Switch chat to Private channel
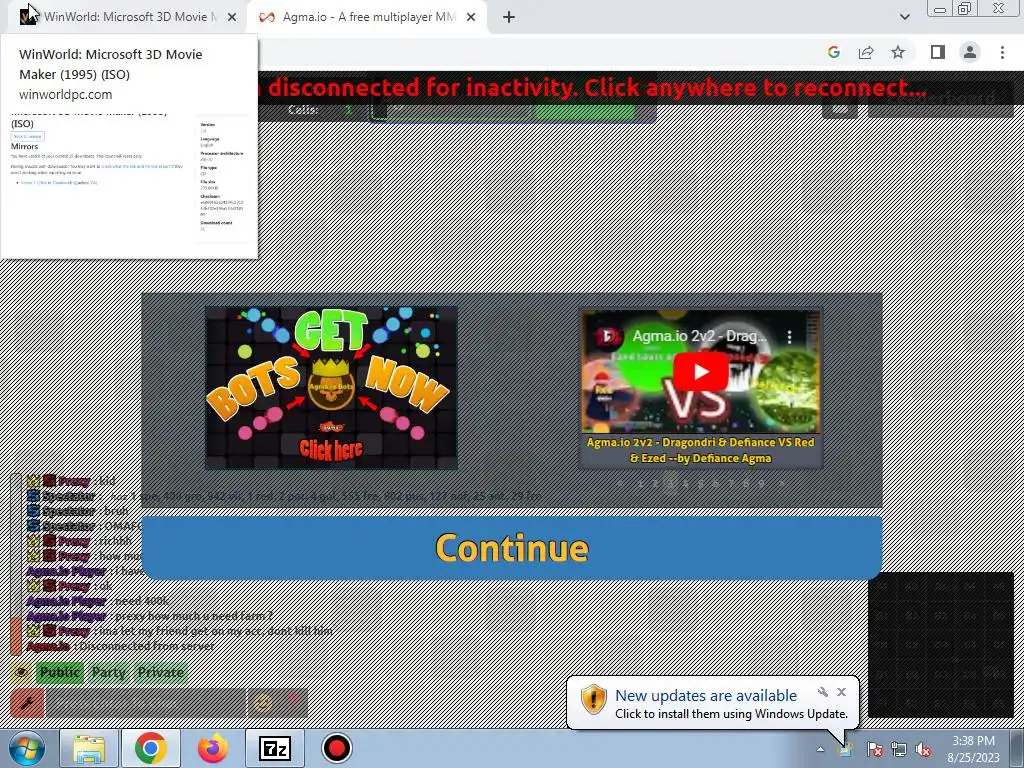The image size is (1024, 768). (x=161, y=672)
